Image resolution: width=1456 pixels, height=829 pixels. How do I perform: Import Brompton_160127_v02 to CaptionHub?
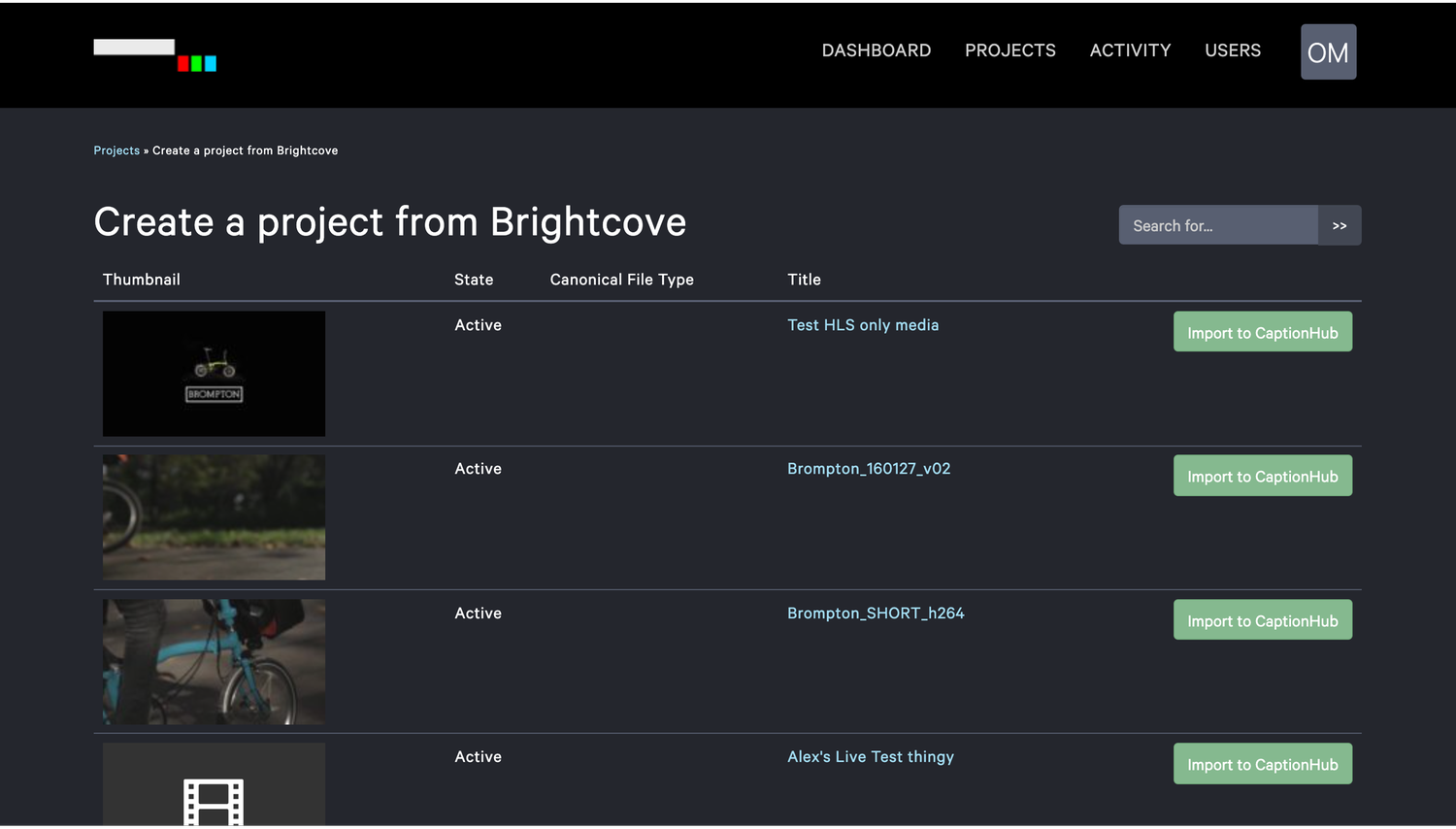[x=1262, y=476]
